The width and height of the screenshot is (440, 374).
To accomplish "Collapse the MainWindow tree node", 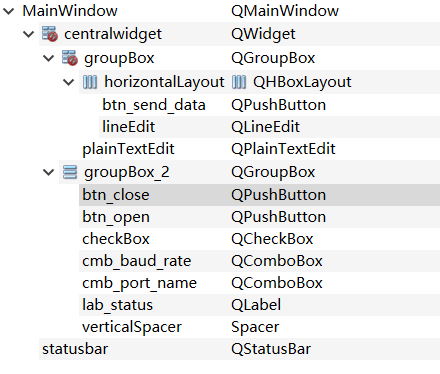I will click(8, 11).
